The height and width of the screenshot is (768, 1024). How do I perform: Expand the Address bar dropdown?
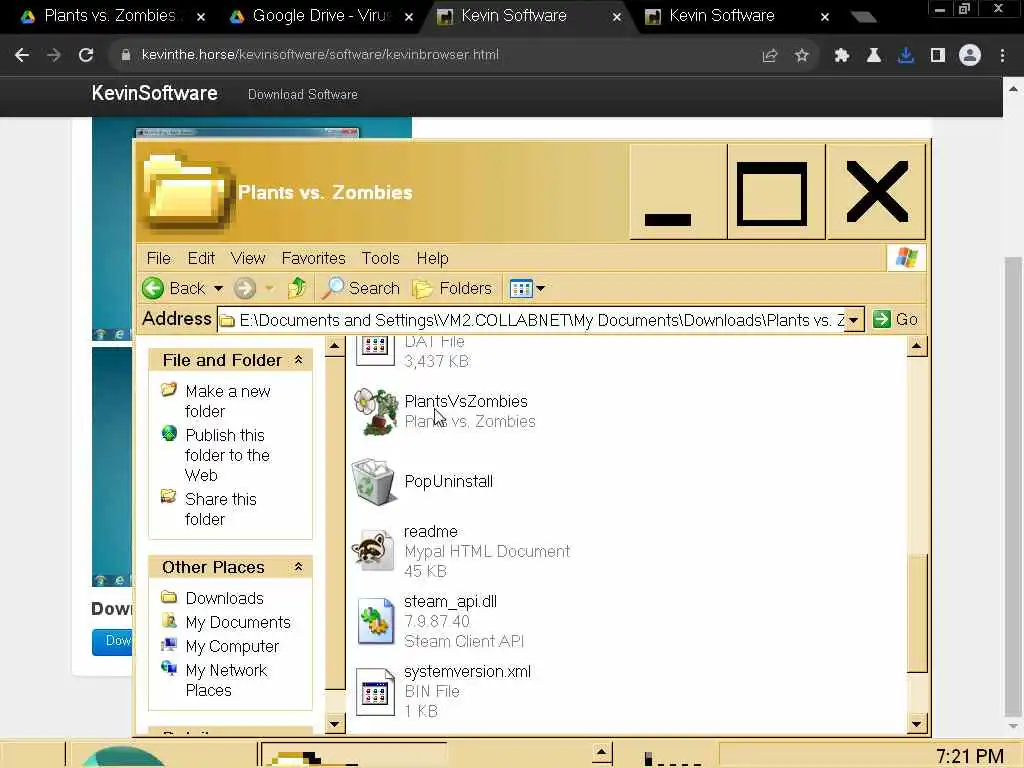tap(854, 320)
